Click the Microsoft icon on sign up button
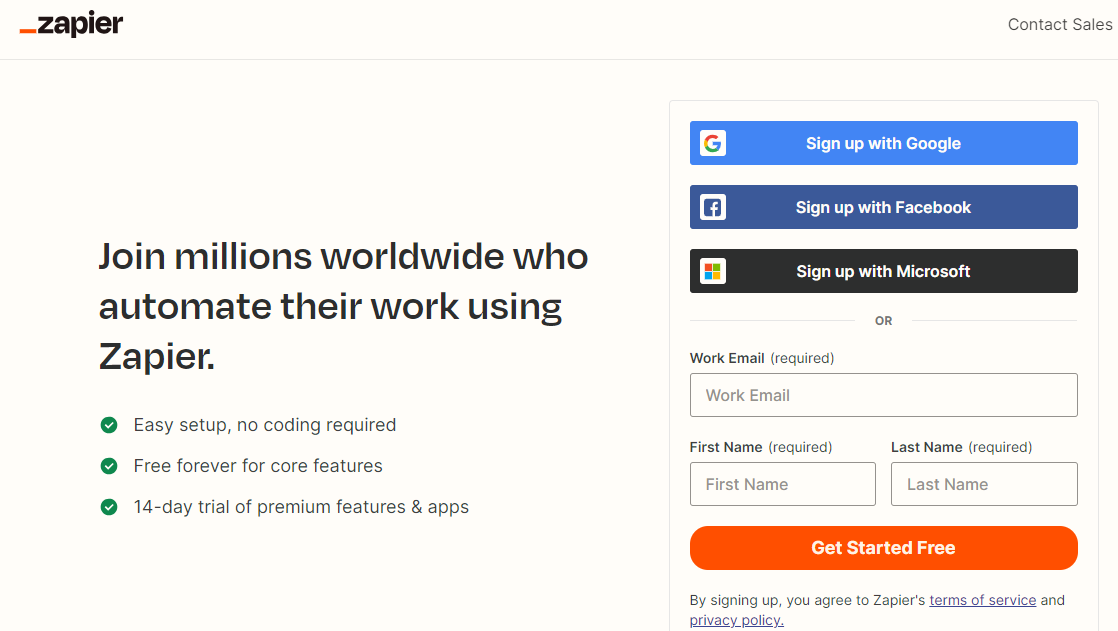Viewport: 1118px width, 631px height. point(712,271)
